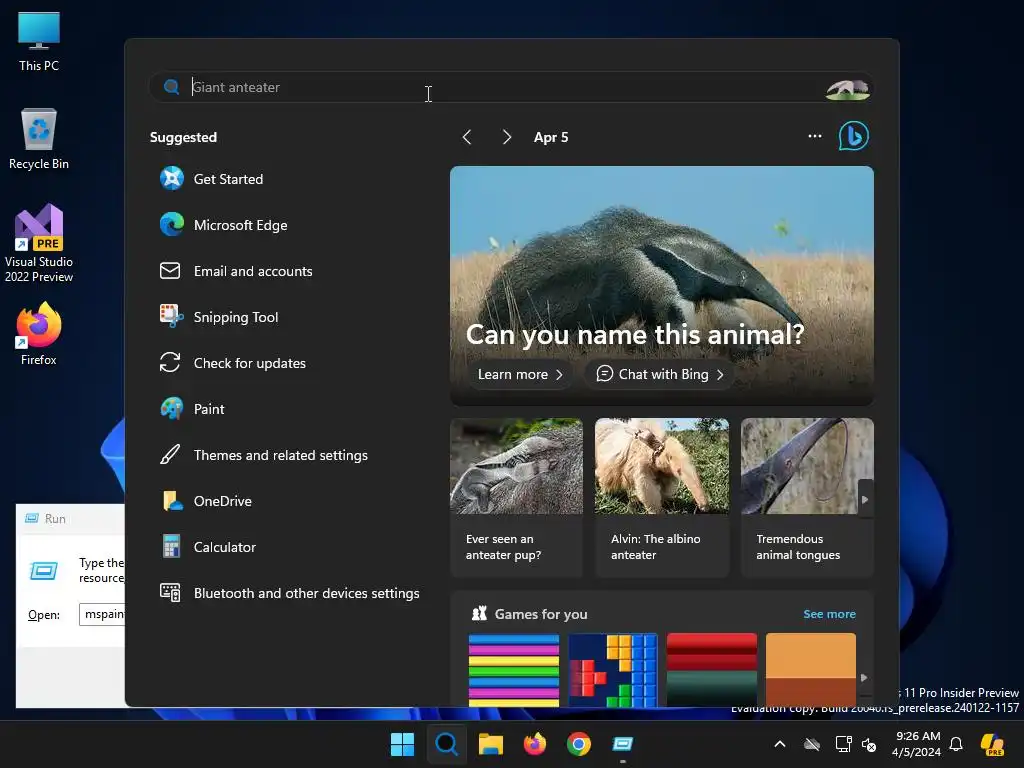Open Recycle Bin desktop icon

(x=39, y=139)
